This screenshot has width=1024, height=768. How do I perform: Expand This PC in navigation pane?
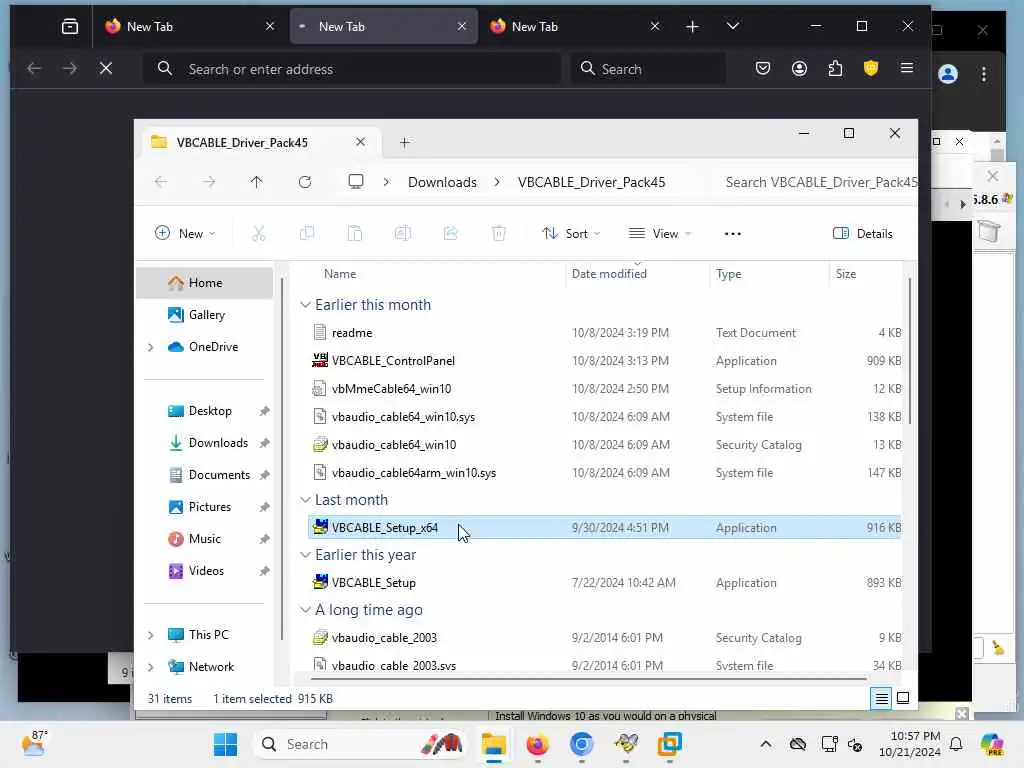[x=151, y=635]
